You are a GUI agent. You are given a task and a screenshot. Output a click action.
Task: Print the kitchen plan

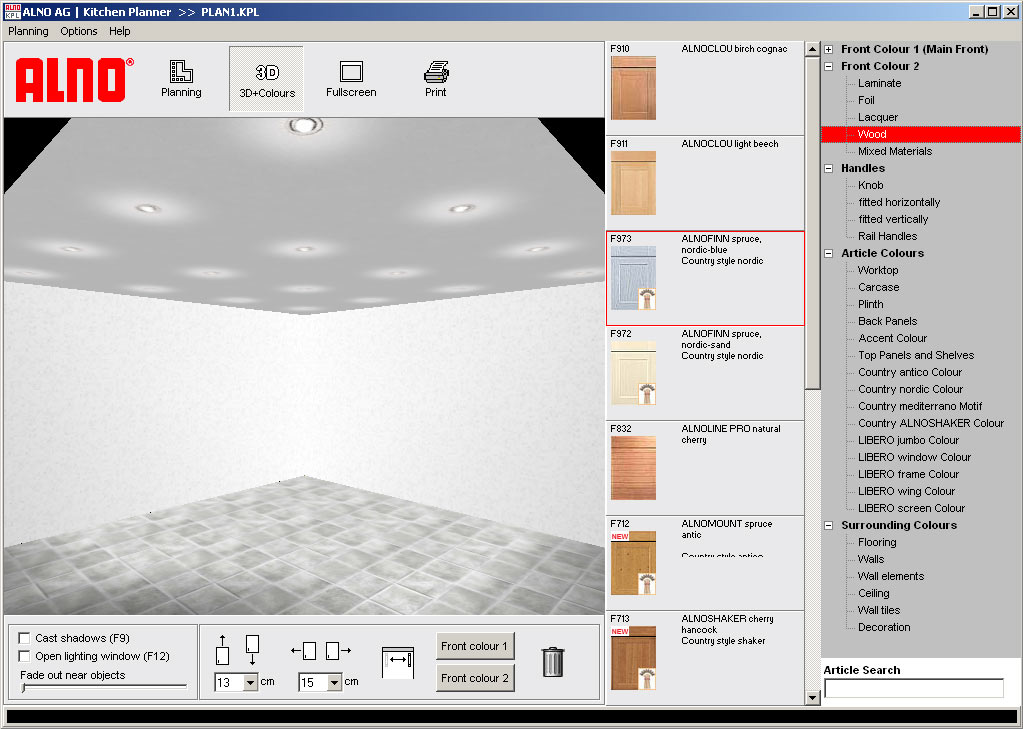436,78
